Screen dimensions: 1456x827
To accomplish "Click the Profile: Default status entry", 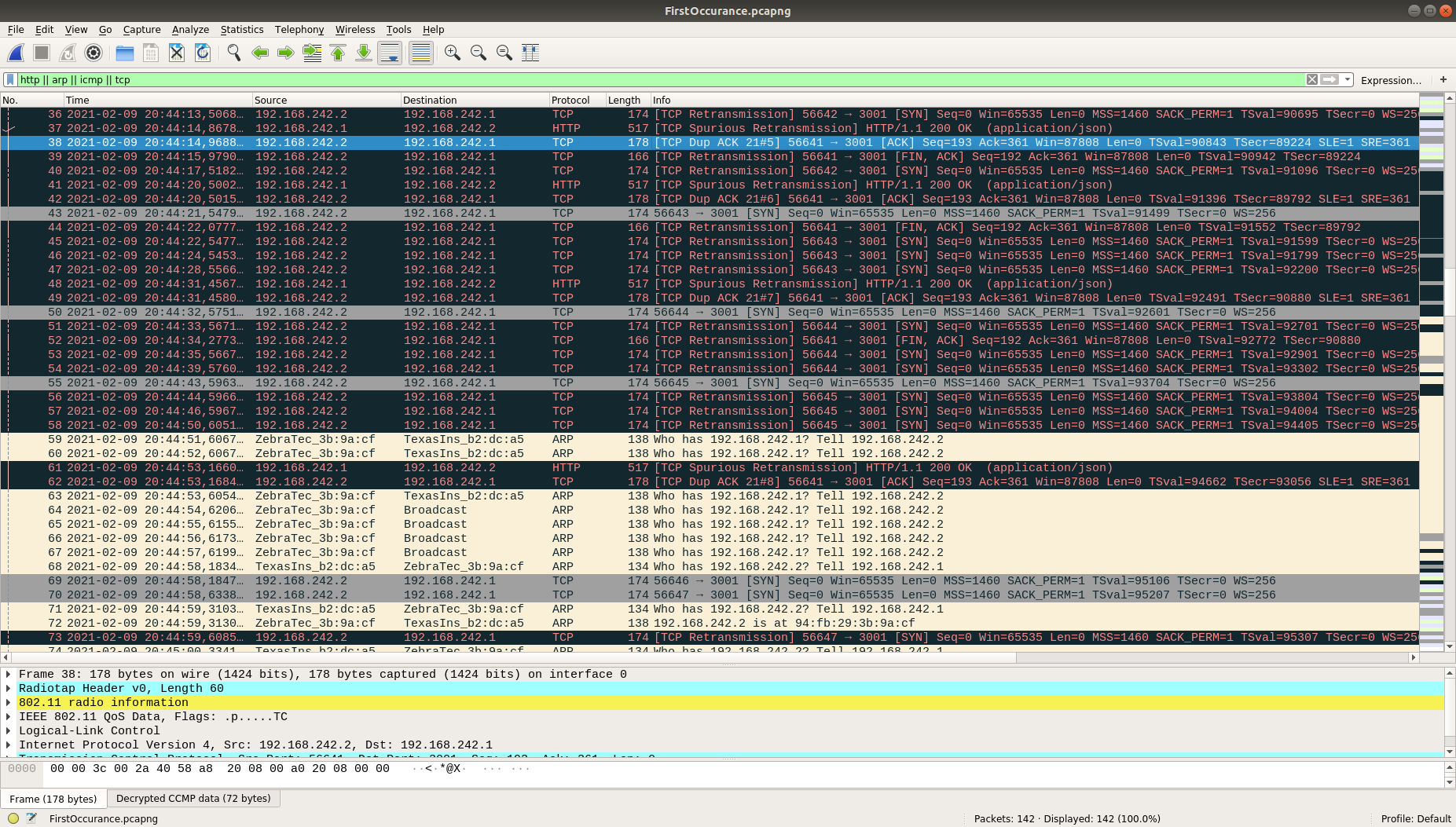I will coord(1415,818).
